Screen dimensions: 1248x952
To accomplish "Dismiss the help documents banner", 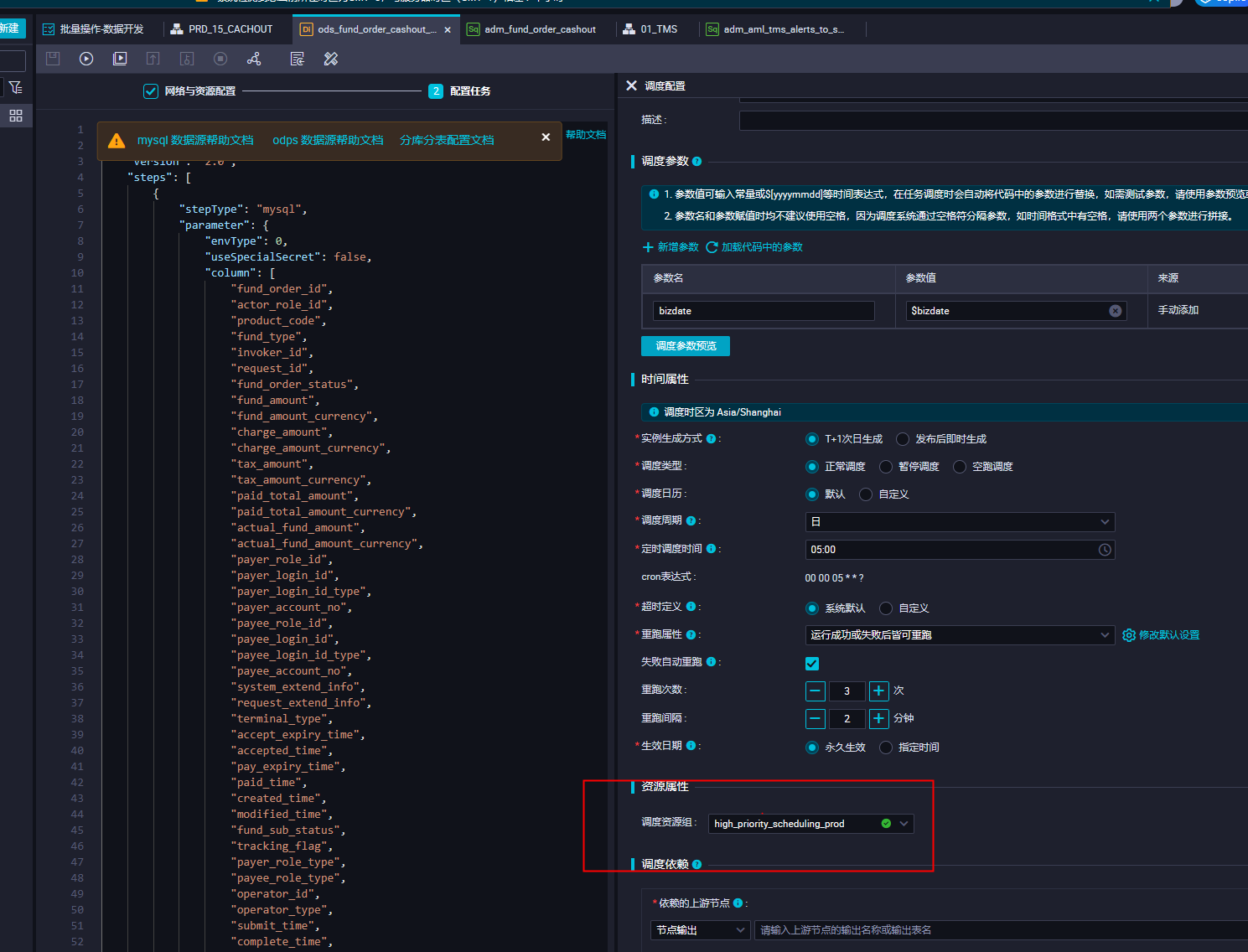I will point(546,137).
